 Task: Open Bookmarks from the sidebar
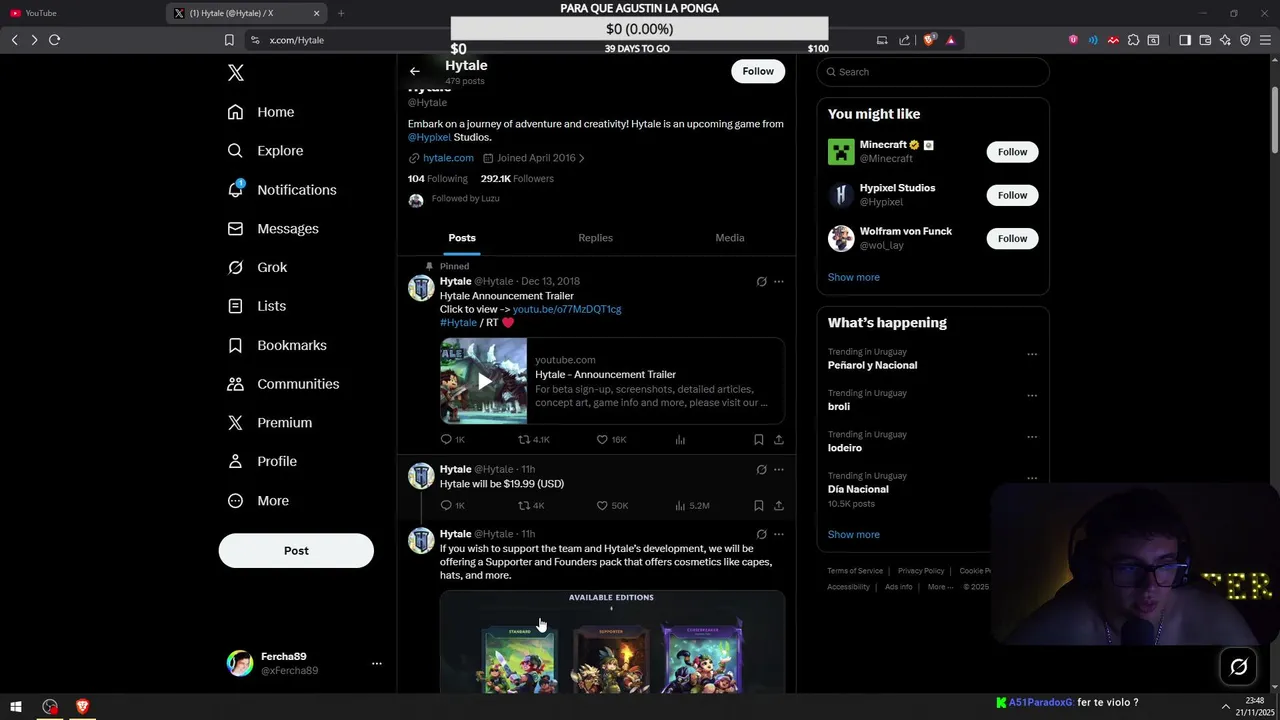(277, 345)
